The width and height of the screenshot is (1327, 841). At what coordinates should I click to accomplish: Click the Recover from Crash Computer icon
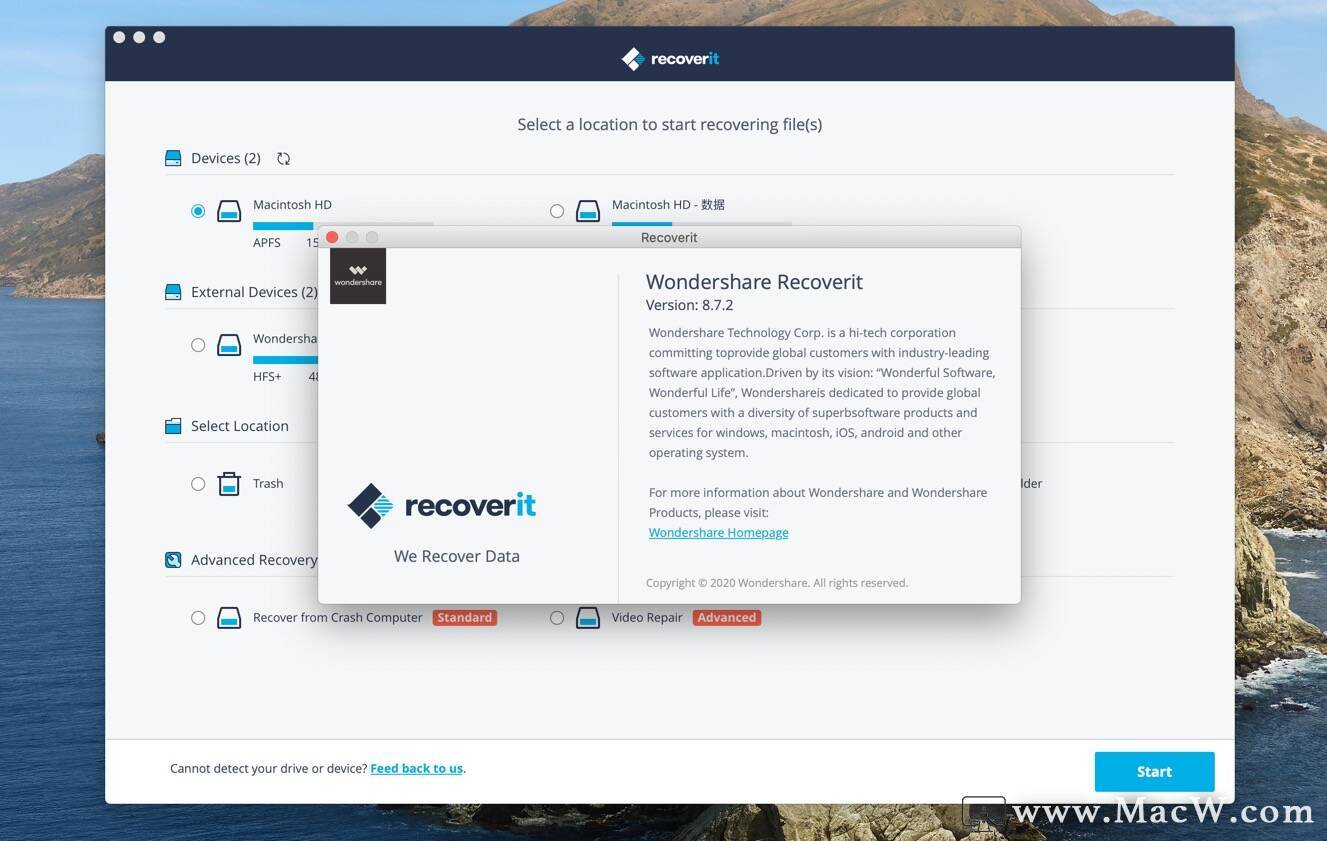229,618
